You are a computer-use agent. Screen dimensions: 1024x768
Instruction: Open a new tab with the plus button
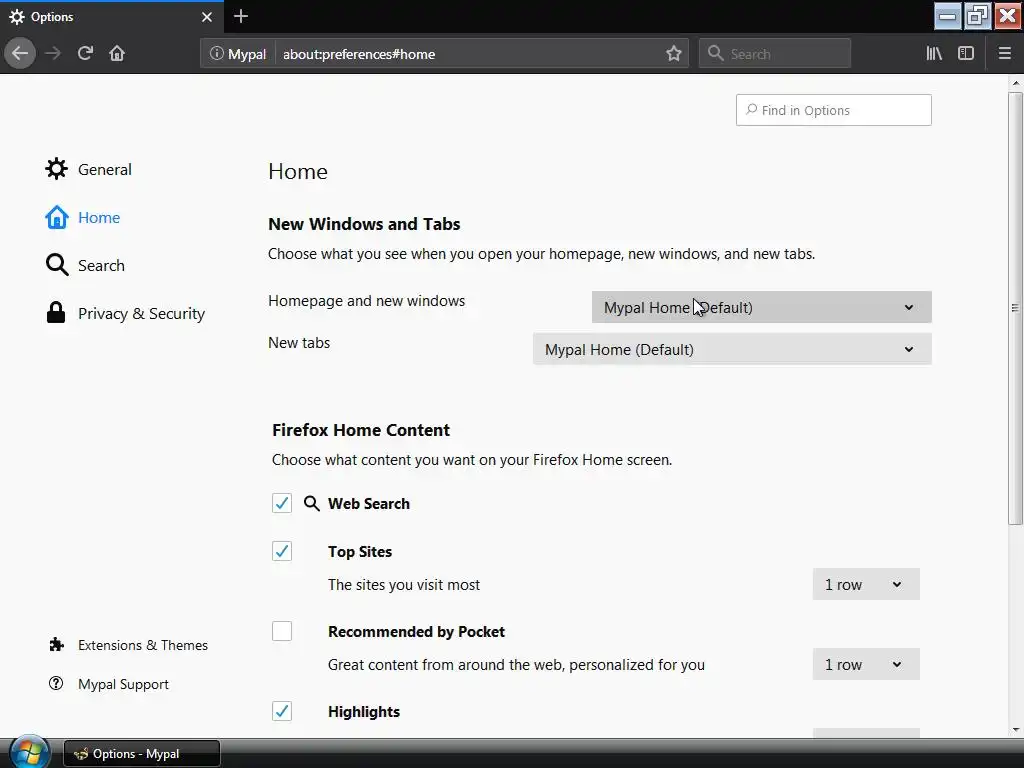tap(240, 16)
